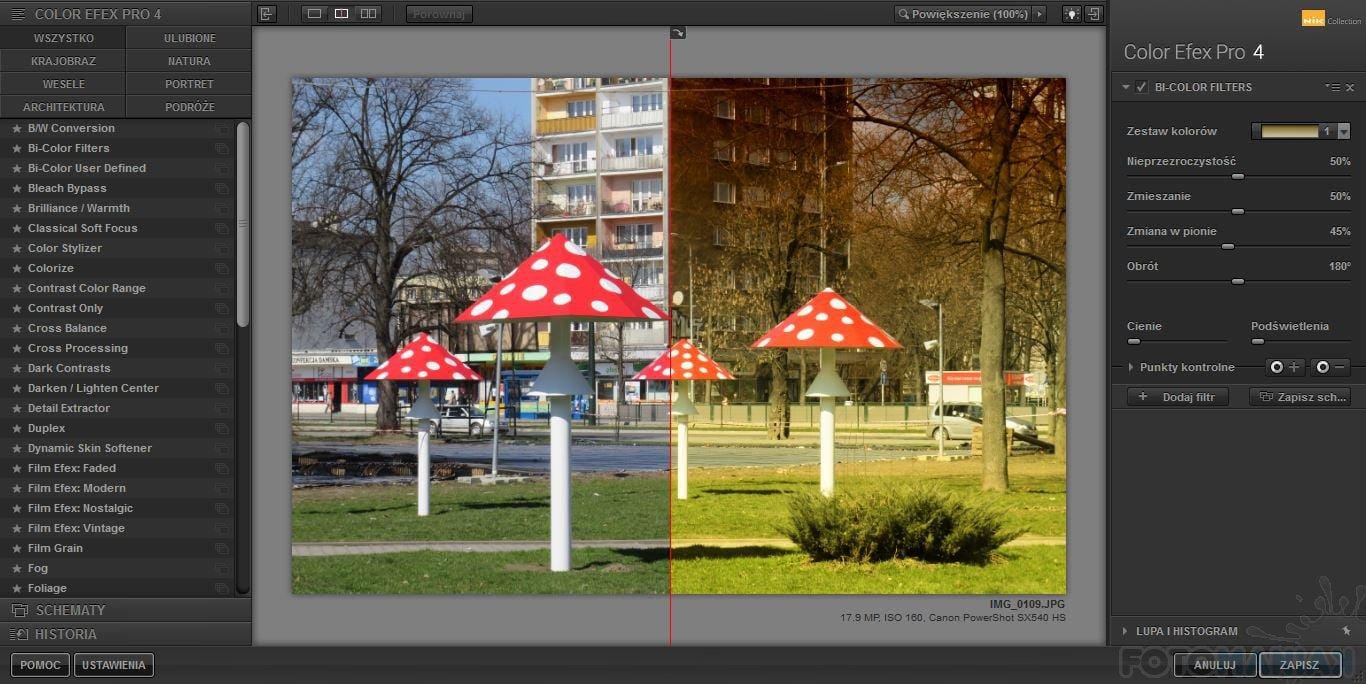This screenshot has height=684, width=1366.
Task: Hide the right adjustments panel icon
Action: [1095, 14]
